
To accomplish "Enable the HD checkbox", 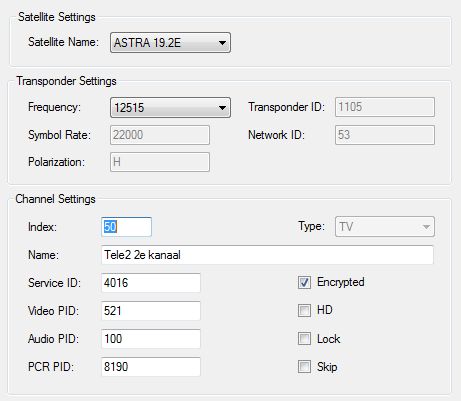I will [x=304, y=310].
